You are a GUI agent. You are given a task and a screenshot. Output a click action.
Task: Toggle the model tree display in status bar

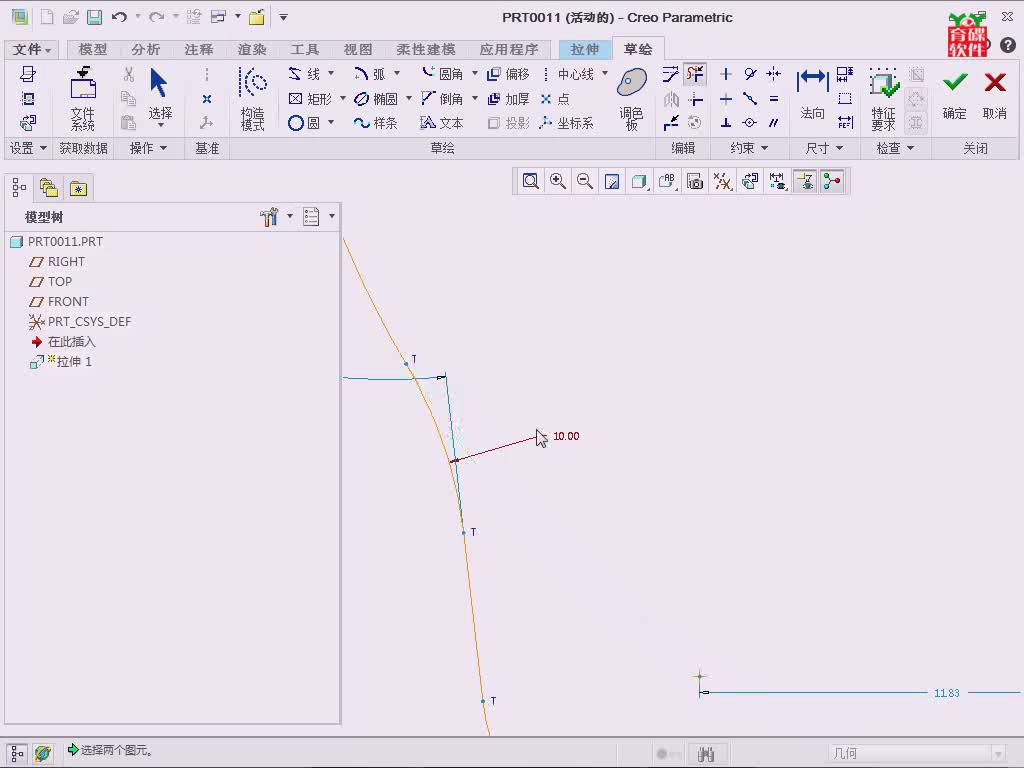point(18,754)
